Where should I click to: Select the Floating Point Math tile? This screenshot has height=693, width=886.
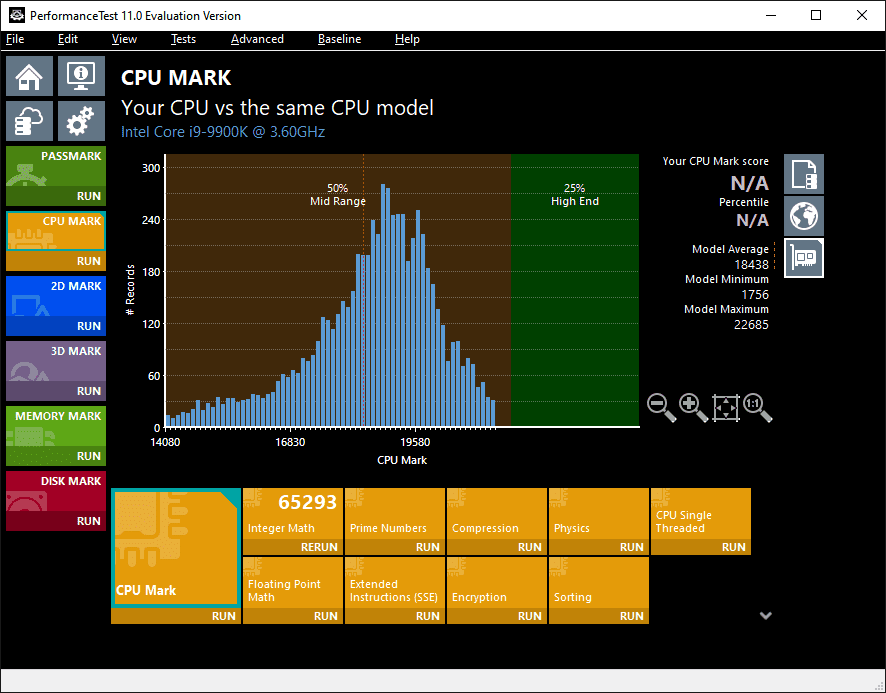[293, 583]
